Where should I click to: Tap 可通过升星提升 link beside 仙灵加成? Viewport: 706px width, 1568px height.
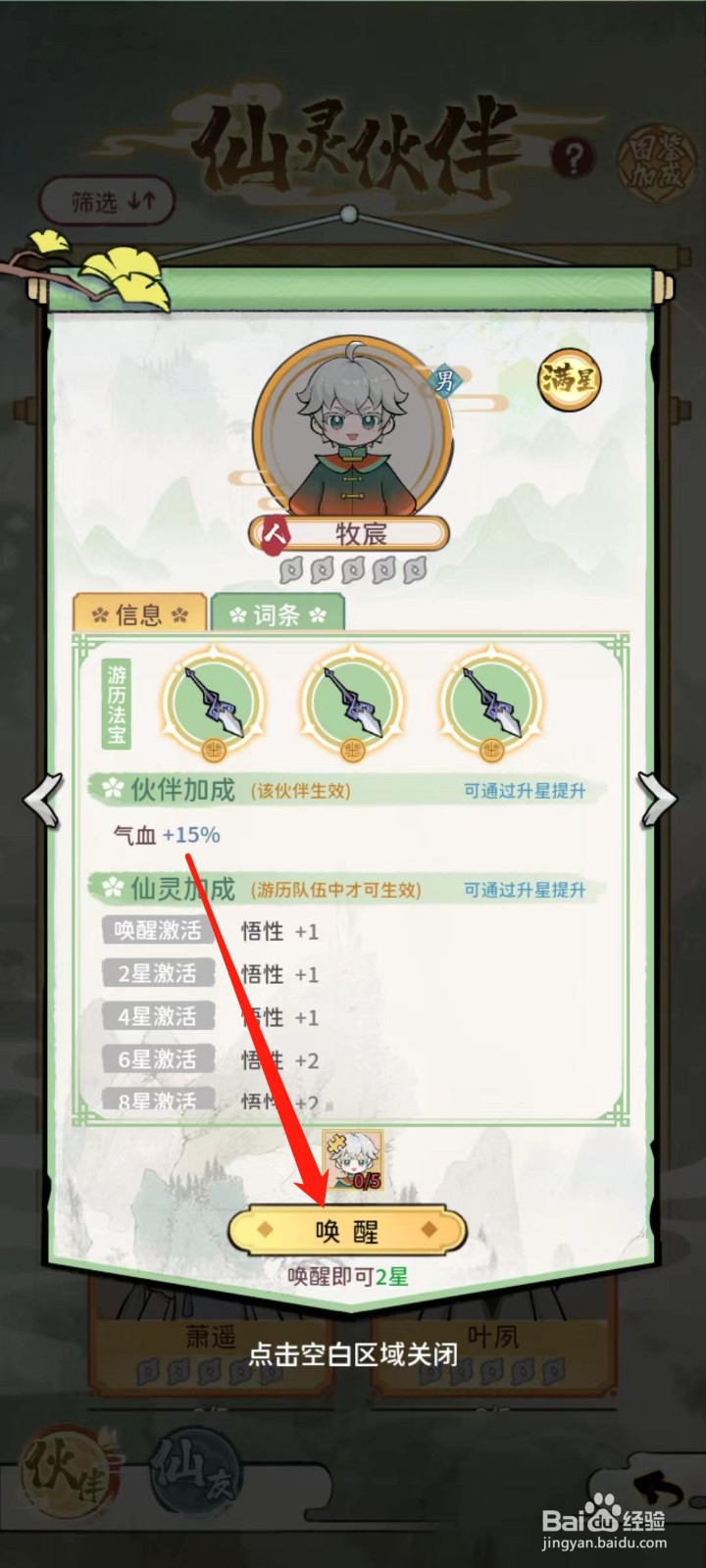coord(524,889)
